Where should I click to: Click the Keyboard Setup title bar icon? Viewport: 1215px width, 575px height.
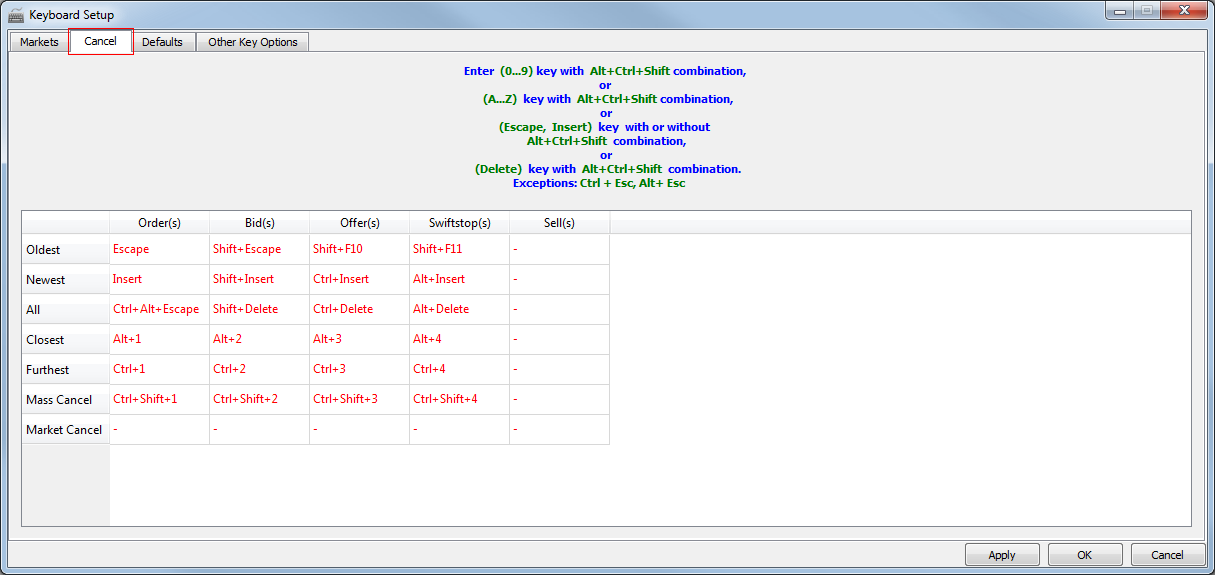[x=16, y=15]
